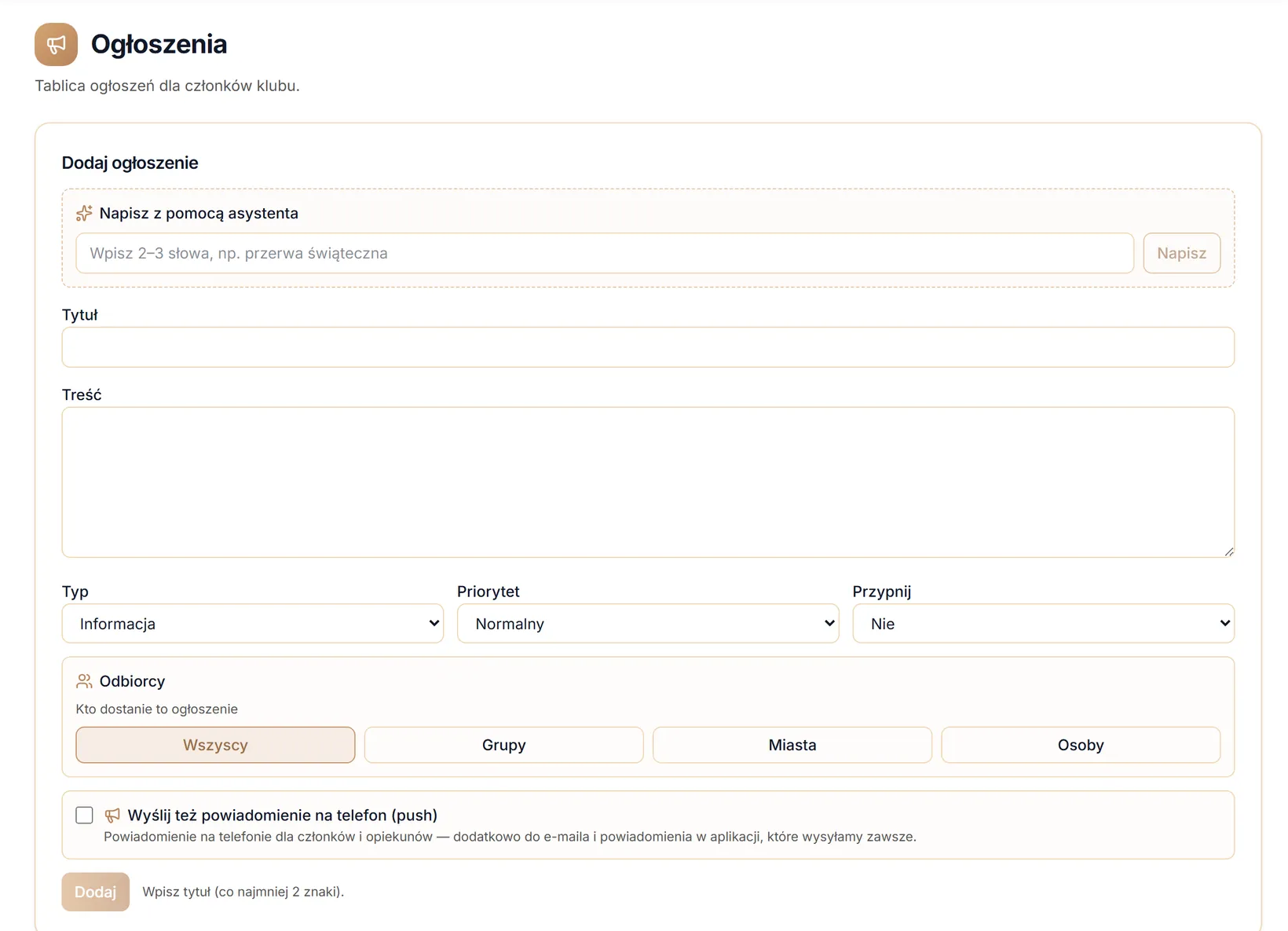Open the Przypnij dropdown
The image size is (1288, 931).
click(x=1044, y=623)
